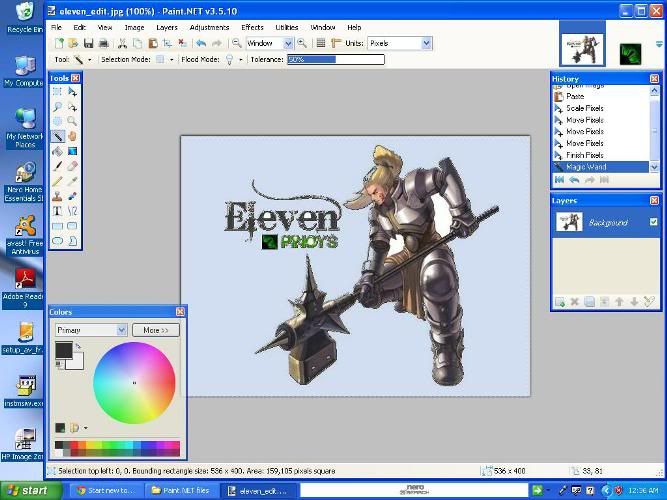Click the Print toolbar icon
Image resolution: width=667 pixels, height=500 pixels.
(103, 43)
